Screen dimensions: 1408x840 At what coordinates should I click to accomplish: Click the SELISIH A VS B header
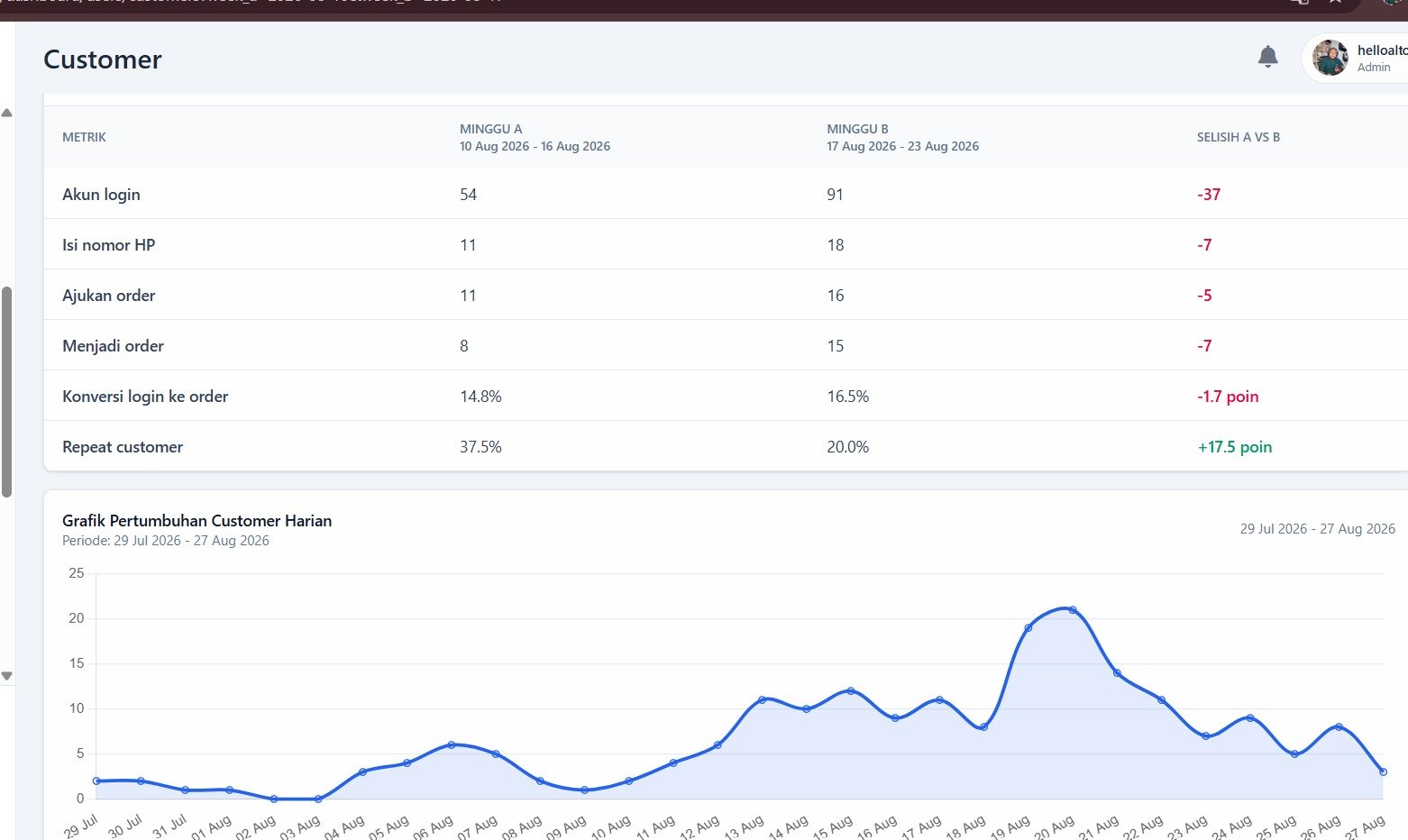click(x=1238, y=137)
